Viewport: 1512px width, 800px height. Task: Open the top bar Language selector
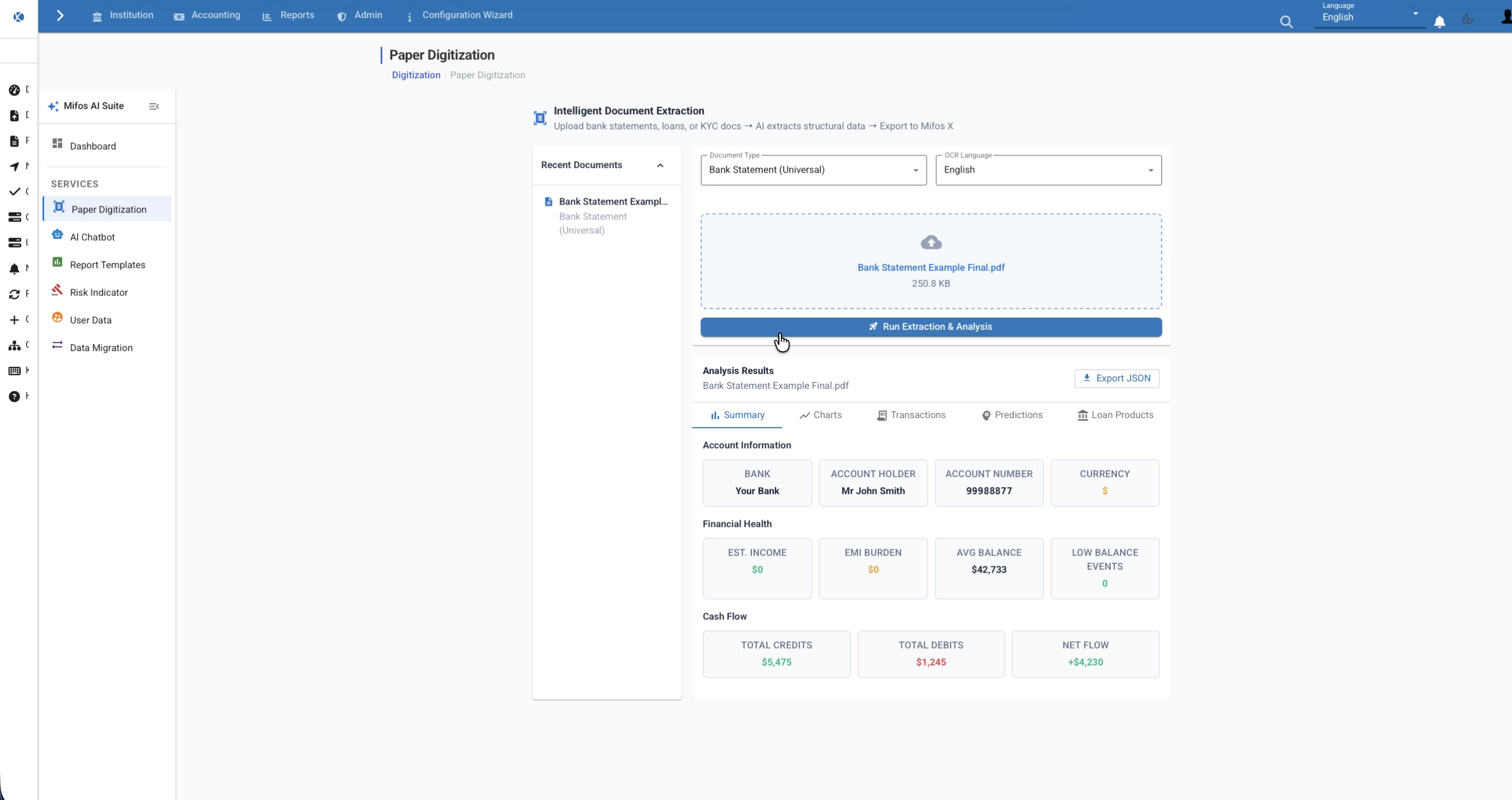click(x=1369, y=15)
